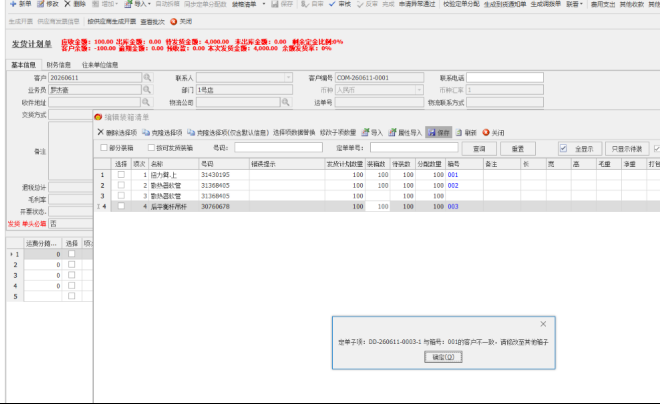Close the message dialog with X
Image resolution: width=660 pixels, height=404 pixels.
543,324
